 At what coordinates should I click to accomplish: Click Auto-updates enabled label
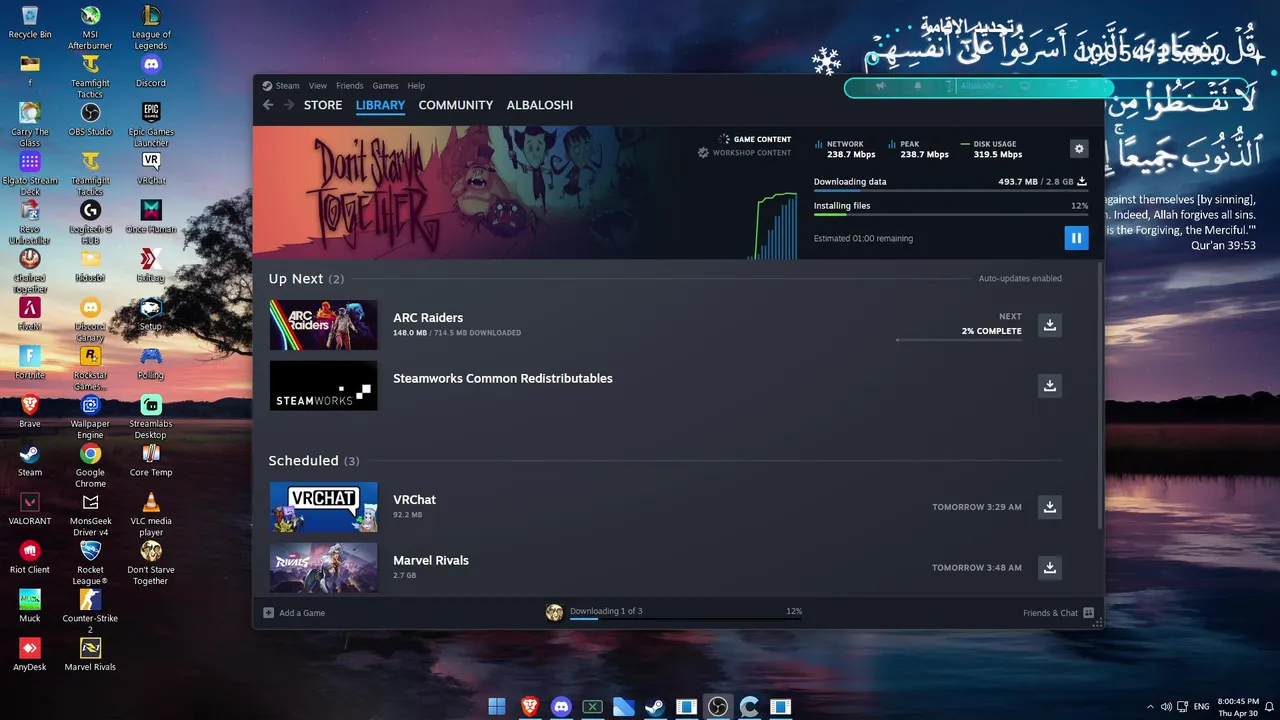coord(1020,278)
